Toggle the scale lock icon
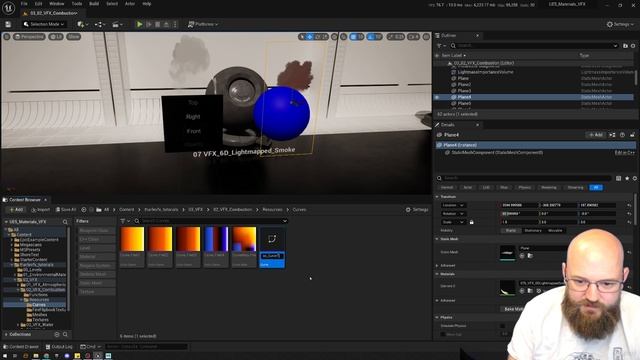Image resolution: width=640 pixels, height=360 pixels. pos(471,222)
